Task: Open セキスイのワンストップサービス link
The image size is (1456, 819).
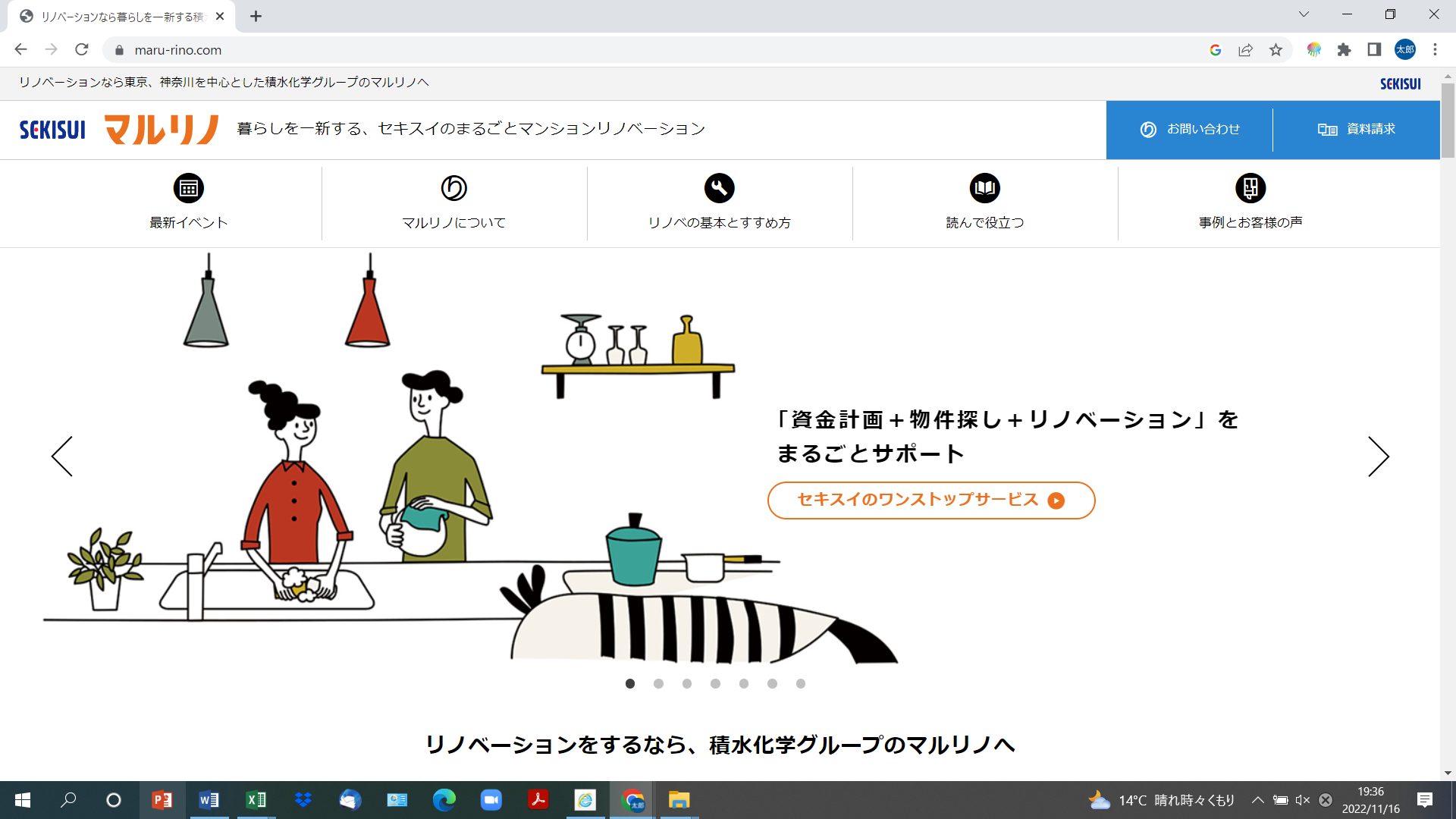Action: [930, 500]
